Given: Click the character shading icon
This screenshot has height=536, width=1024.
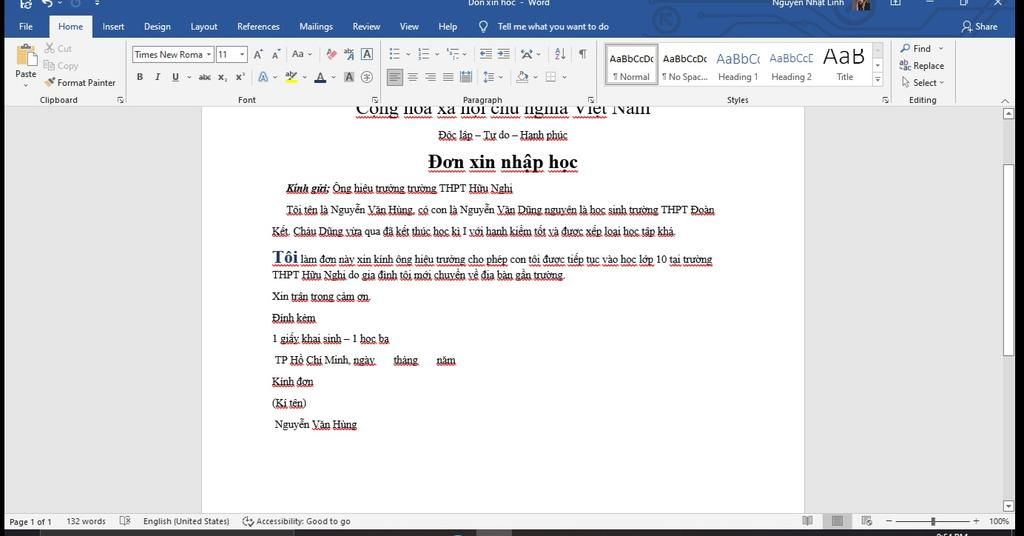Looking at the screenshot, I should tap(349, 77).
